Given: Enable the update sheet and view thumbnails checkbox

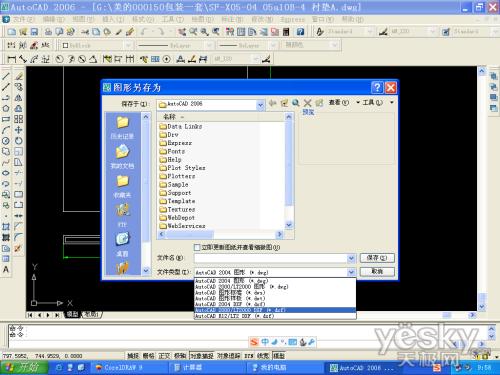Looking at the screenshot, I should tap(197, 247).
